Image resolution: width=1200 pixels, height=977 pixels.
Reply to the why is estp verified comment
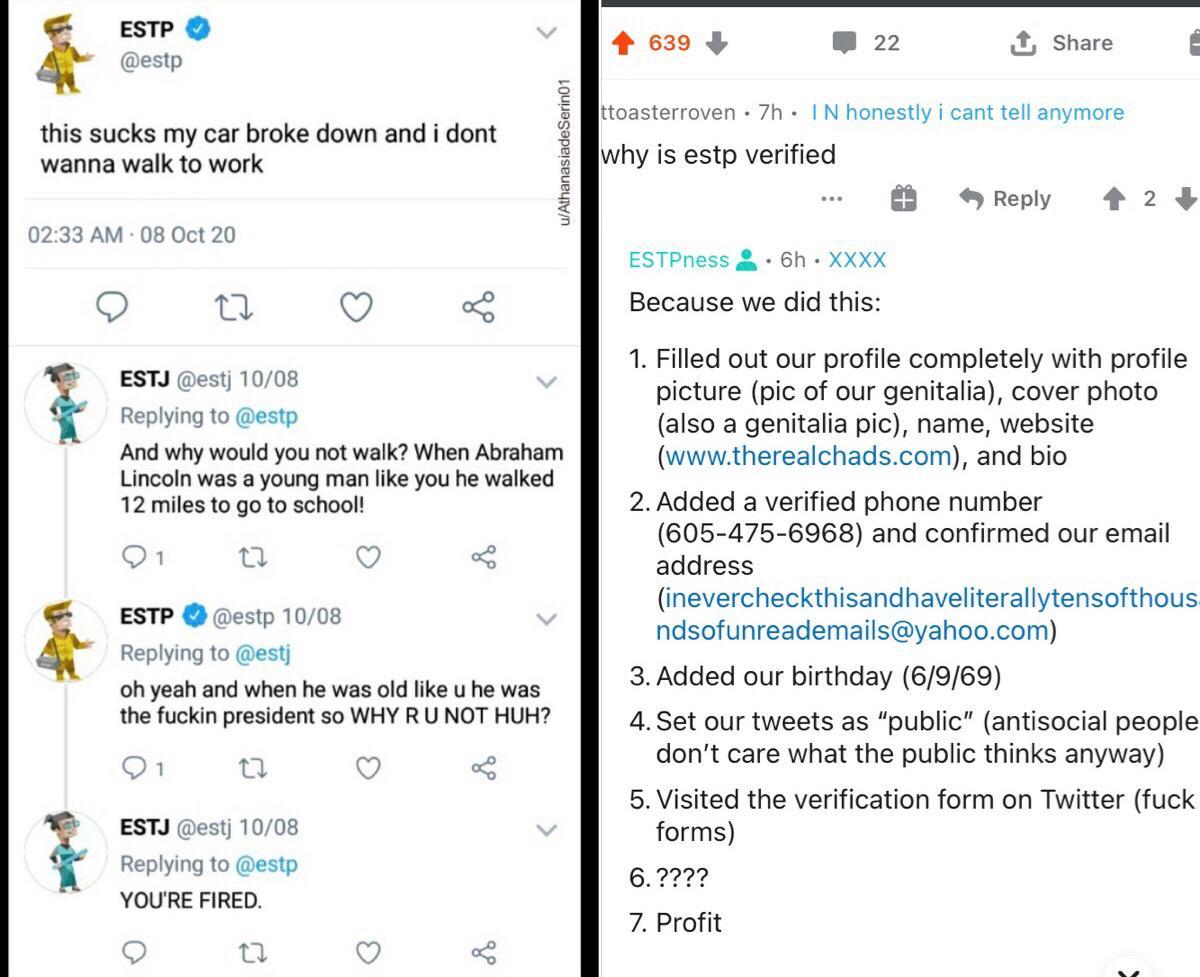click(1010, 198)
